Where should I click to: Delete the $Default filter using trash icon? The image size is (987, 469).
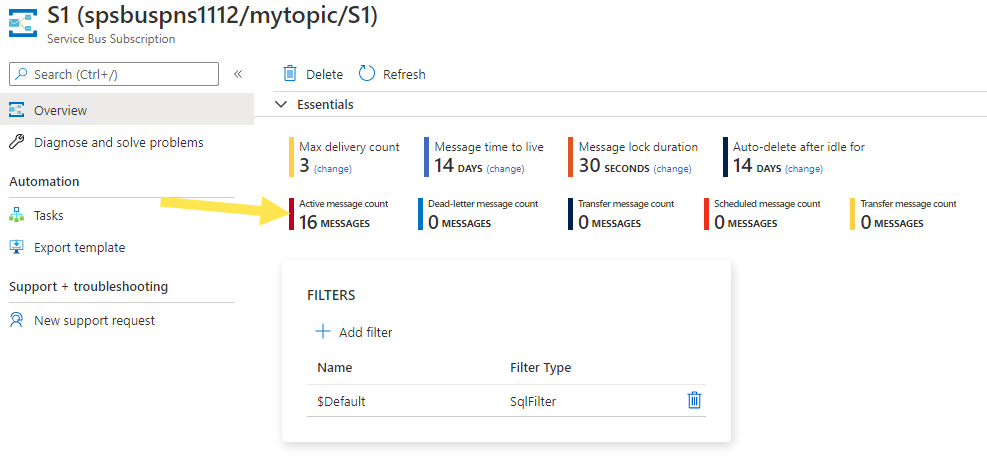point(694,400)
